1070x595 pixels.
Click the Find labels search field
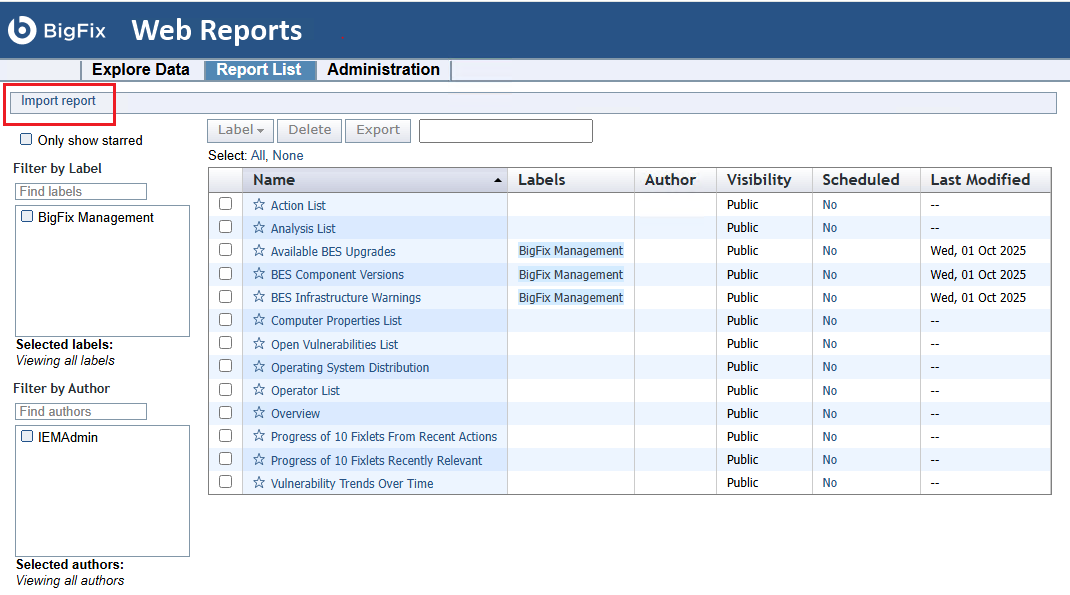[81, 191]
